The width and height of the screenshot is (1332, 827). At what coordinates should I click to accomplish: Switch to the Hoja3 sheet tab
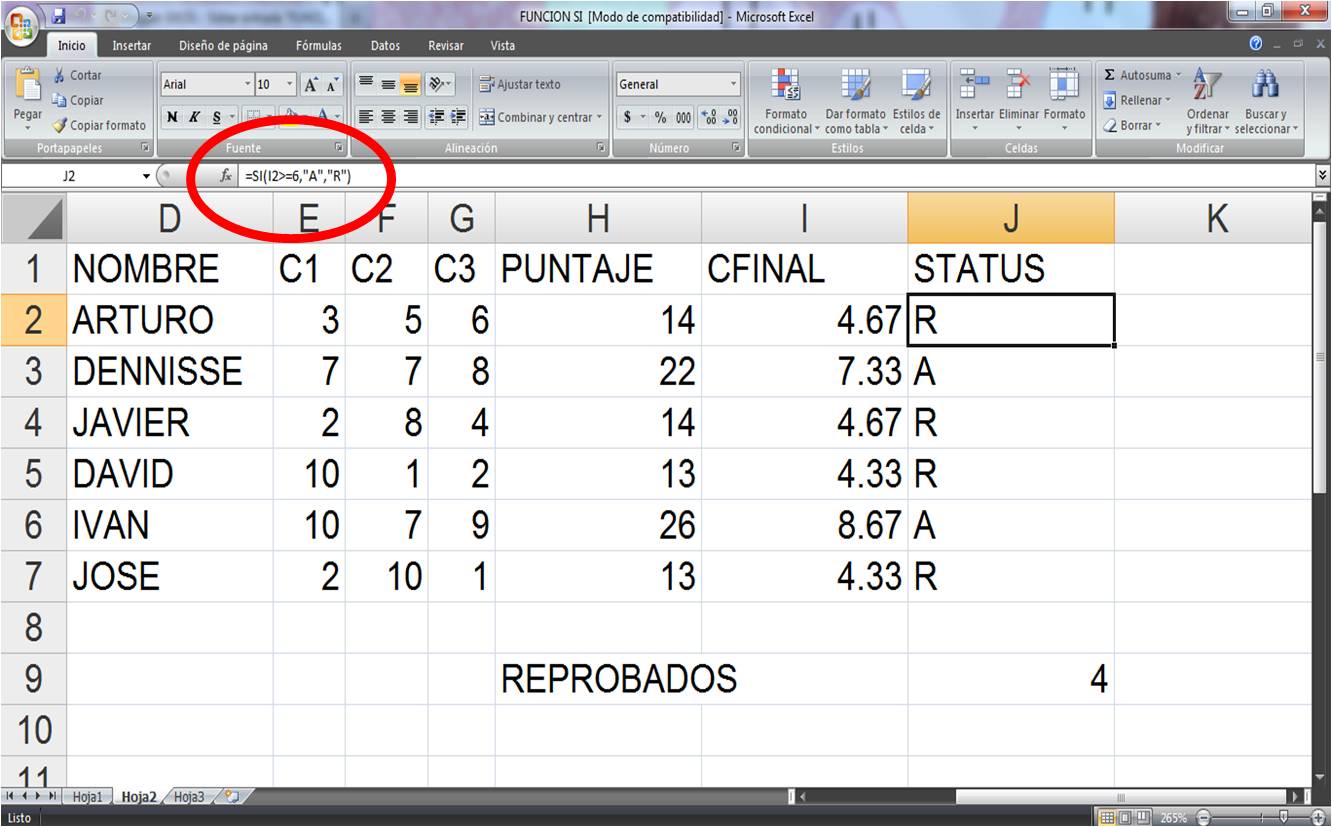click(x=188, y=797)
